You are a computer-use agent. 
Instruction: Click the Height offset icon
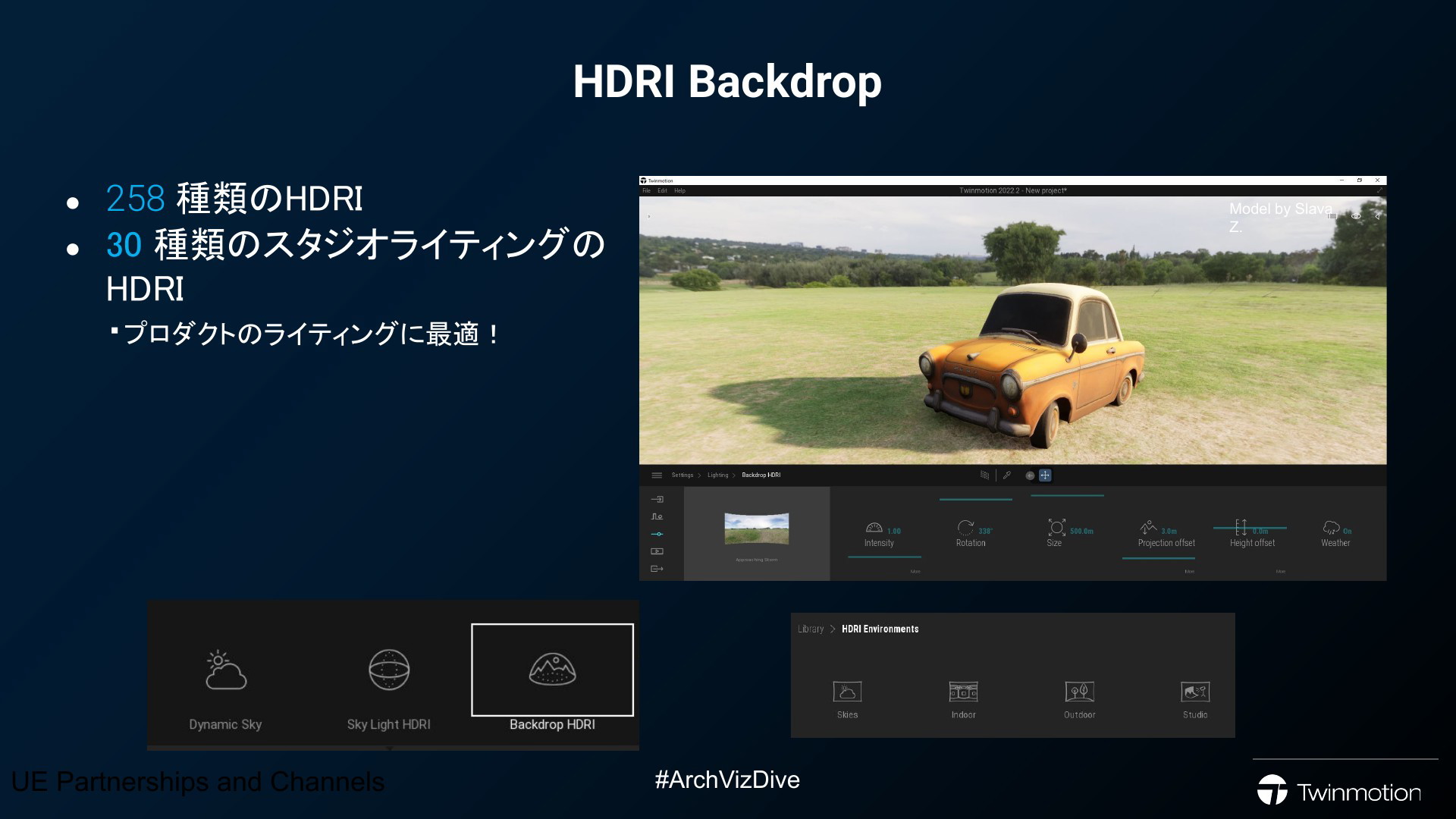tap(1241, 527)
